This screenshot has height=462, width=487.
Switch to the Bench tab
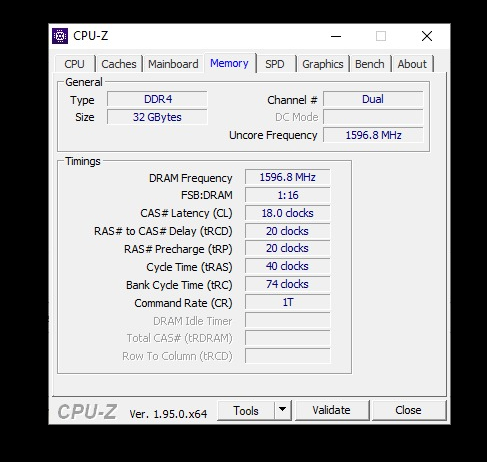(x=370, y=64)
